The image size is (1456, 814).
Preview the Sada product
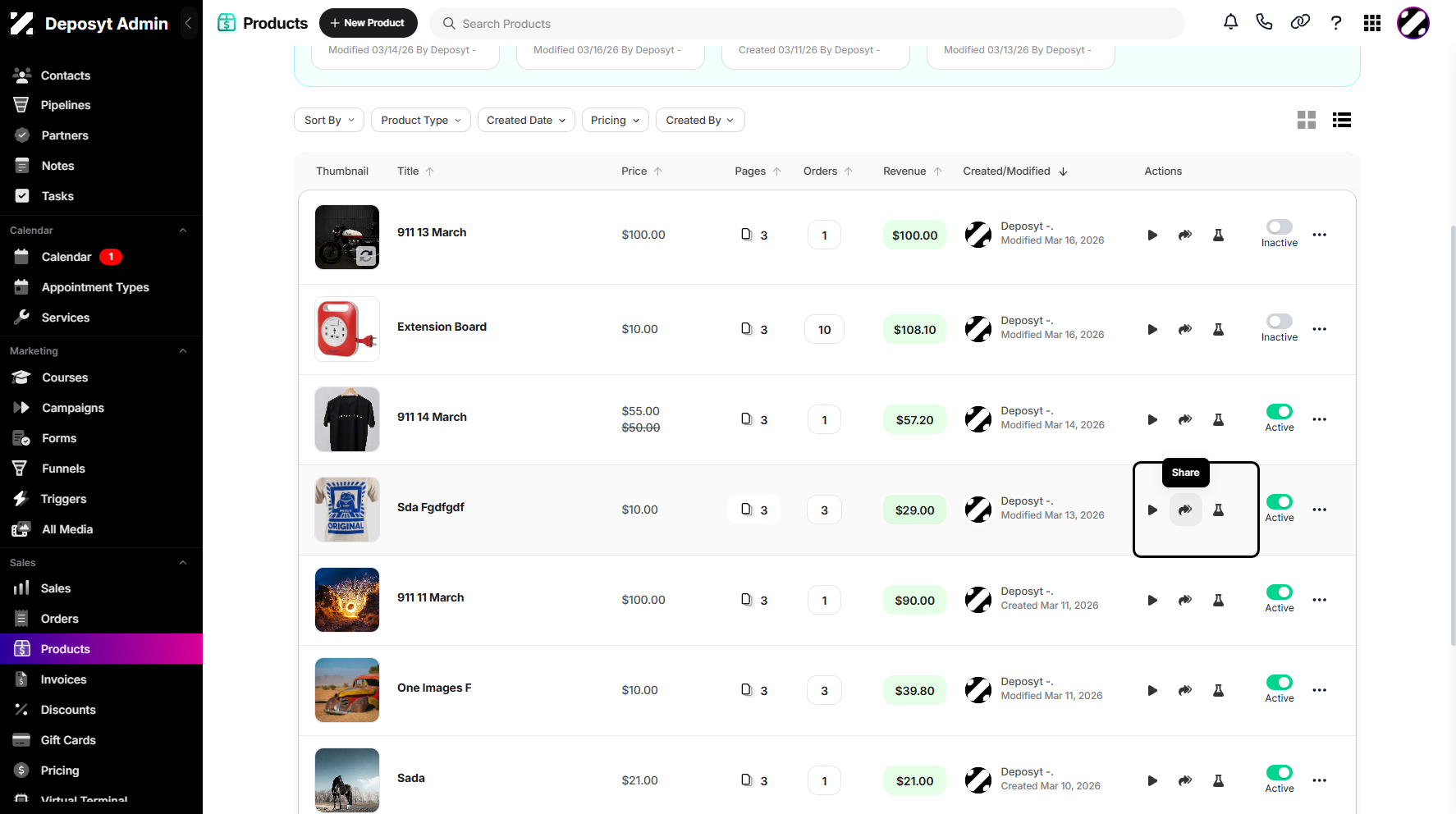pos(1152,780)
